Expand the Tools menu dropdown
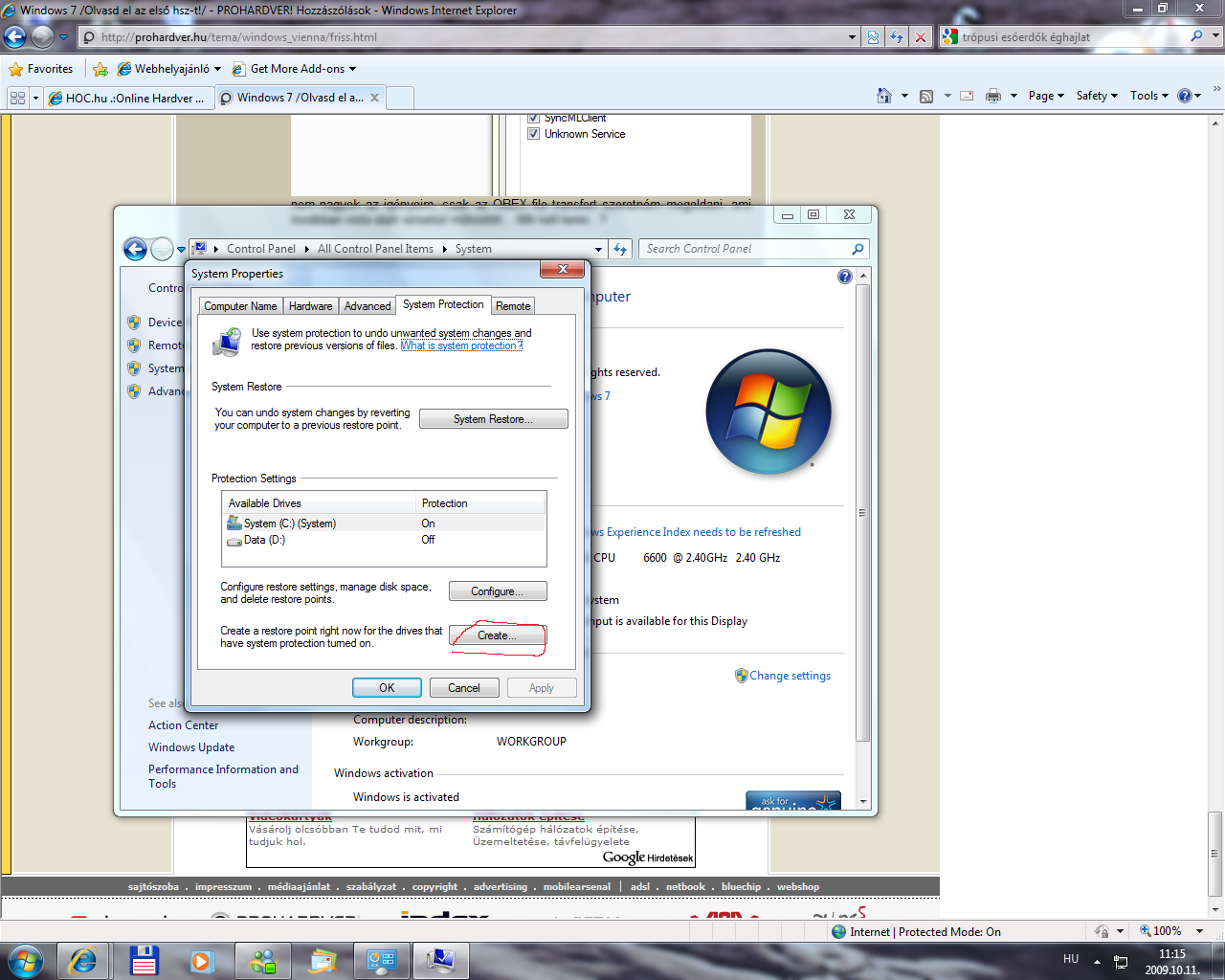Image resolution: width=1225 pixels, height=980 pixels. [1148, 96]
